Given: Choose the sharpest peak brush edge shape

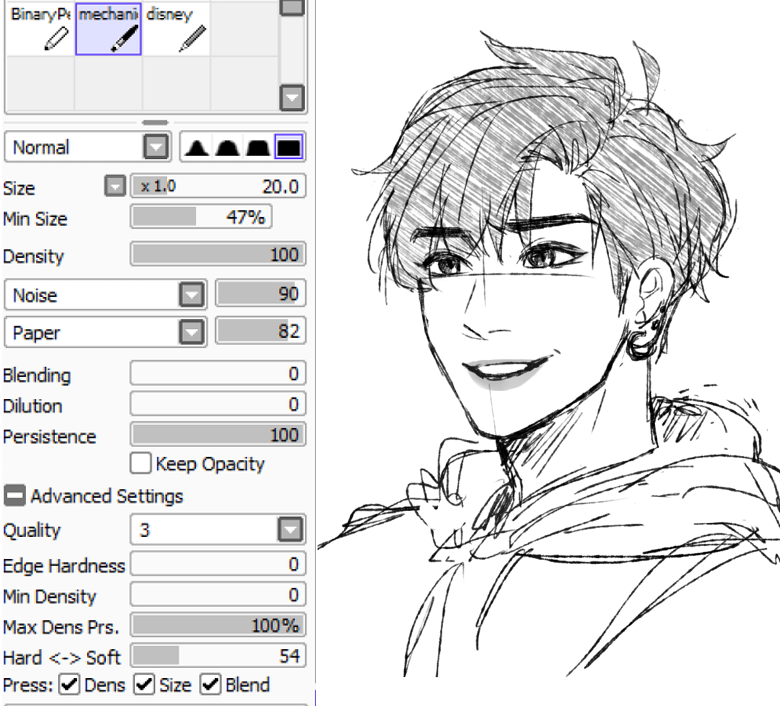Looking at the screenshot, I should tap(196, 148).
